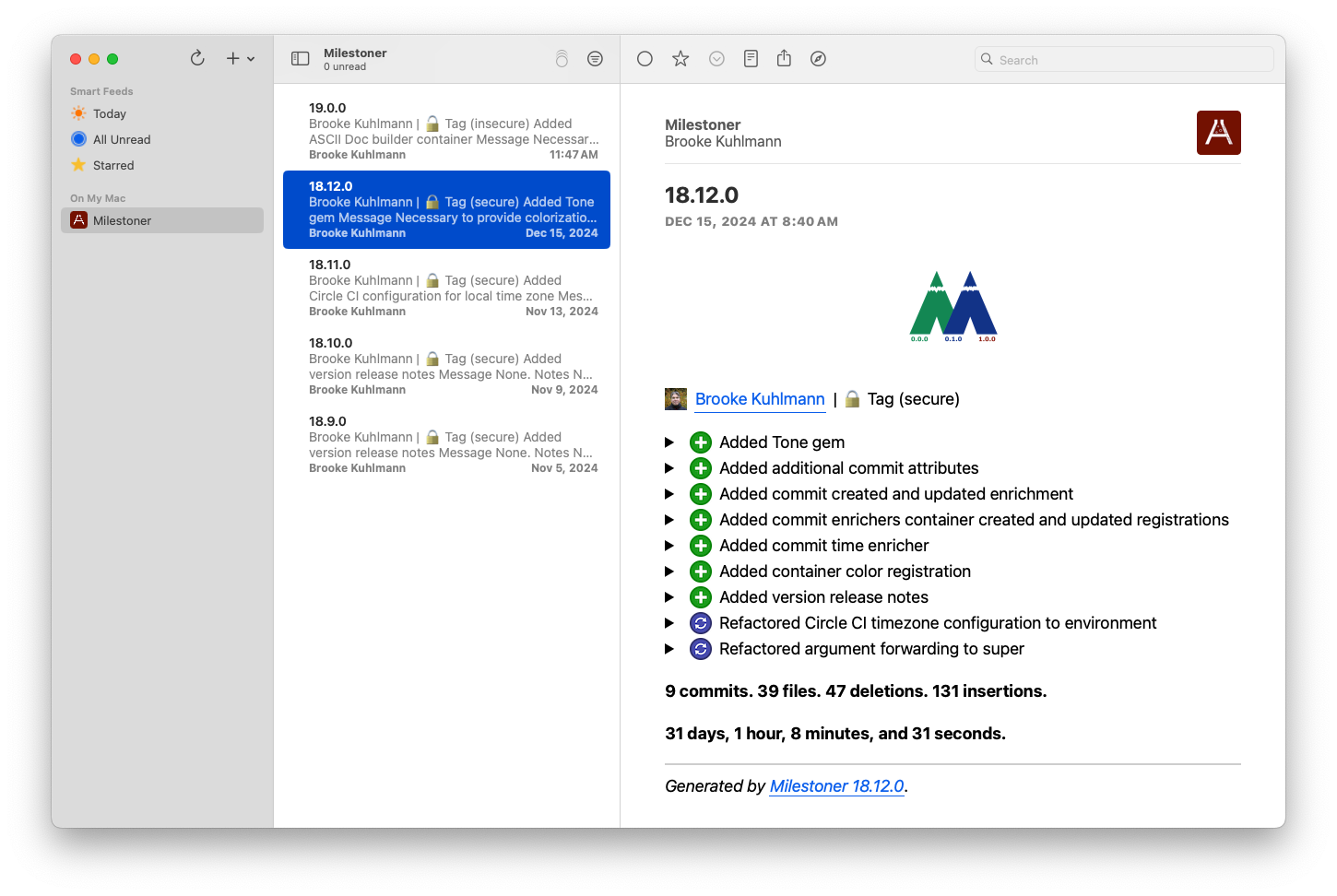The height and width of the screenshot is (896, 1337).
Task: Click the On My Mac section header
Action: pyautogui.click(x=98, y=198)
